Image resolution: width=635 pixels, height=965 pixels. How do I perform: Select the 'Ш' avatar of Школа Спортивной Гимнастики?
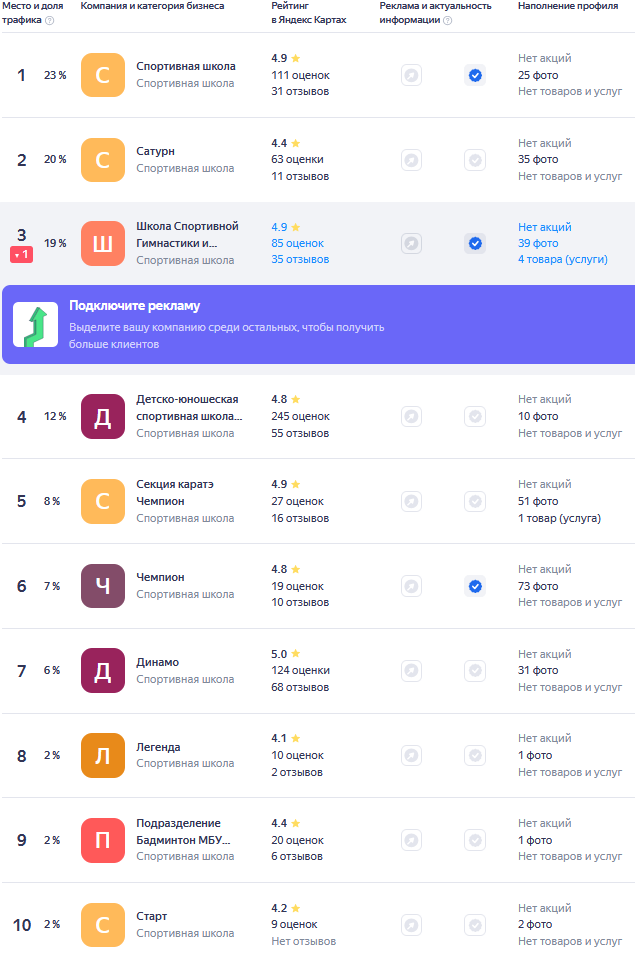pyautogui.click(x=103, y=244)
